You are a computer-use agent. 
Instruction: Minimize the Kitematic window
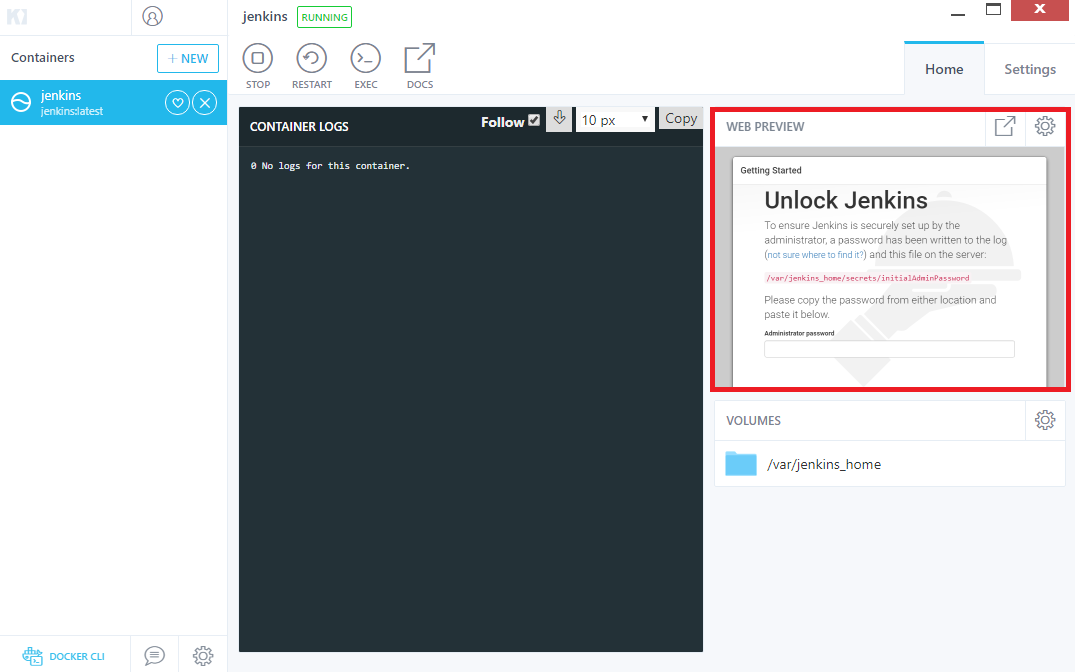click(958, 14)
